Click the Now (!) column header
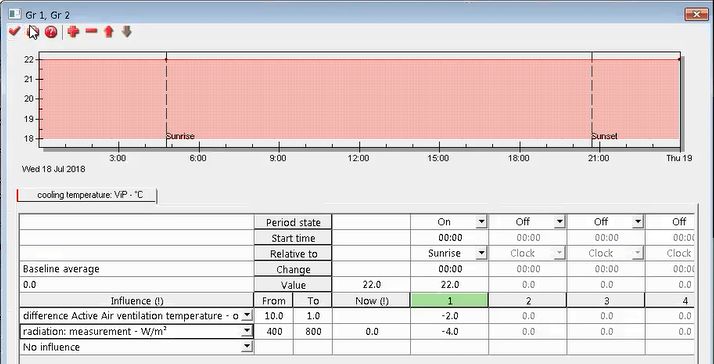The image size is (714, 364). pyautogui.click(x=372, y=300)
